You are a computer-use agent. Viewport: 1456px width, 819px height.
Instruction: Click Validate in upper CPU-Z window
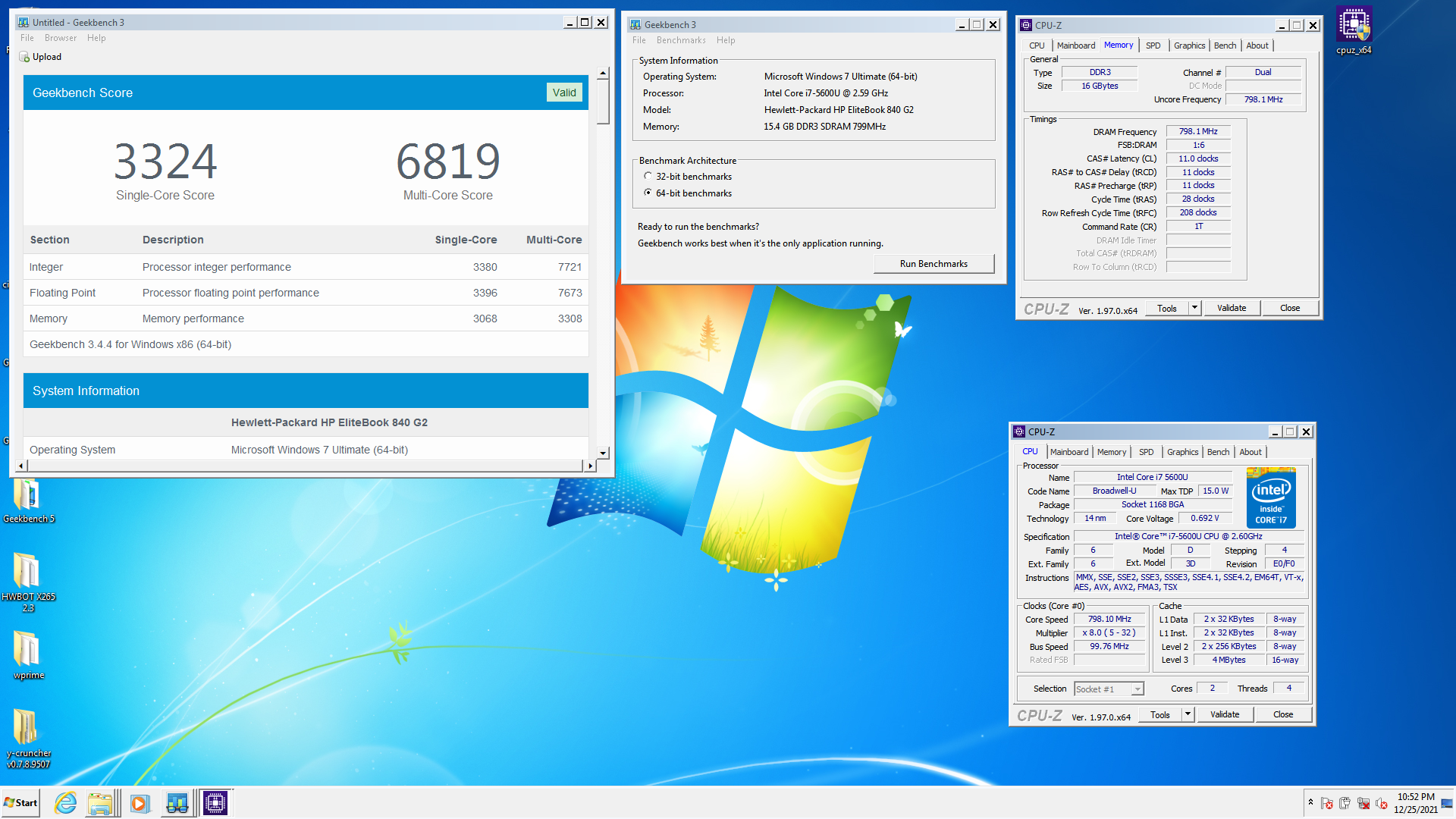point(1232,308)
